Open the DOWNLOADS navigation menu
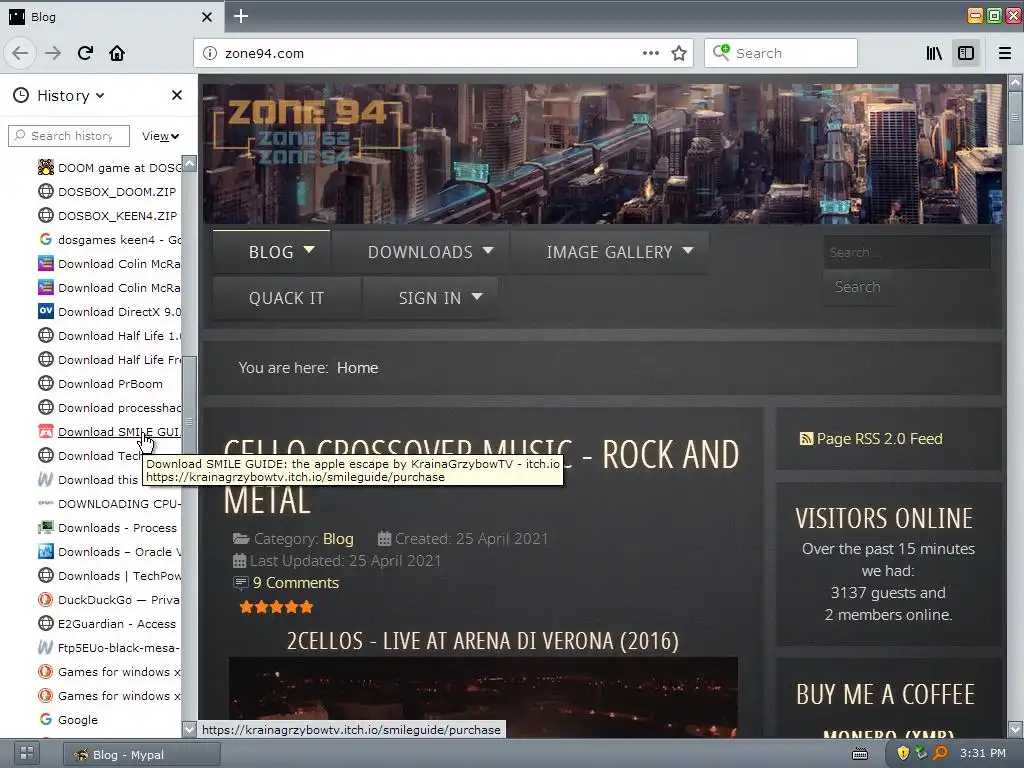 tap(421, 252)
